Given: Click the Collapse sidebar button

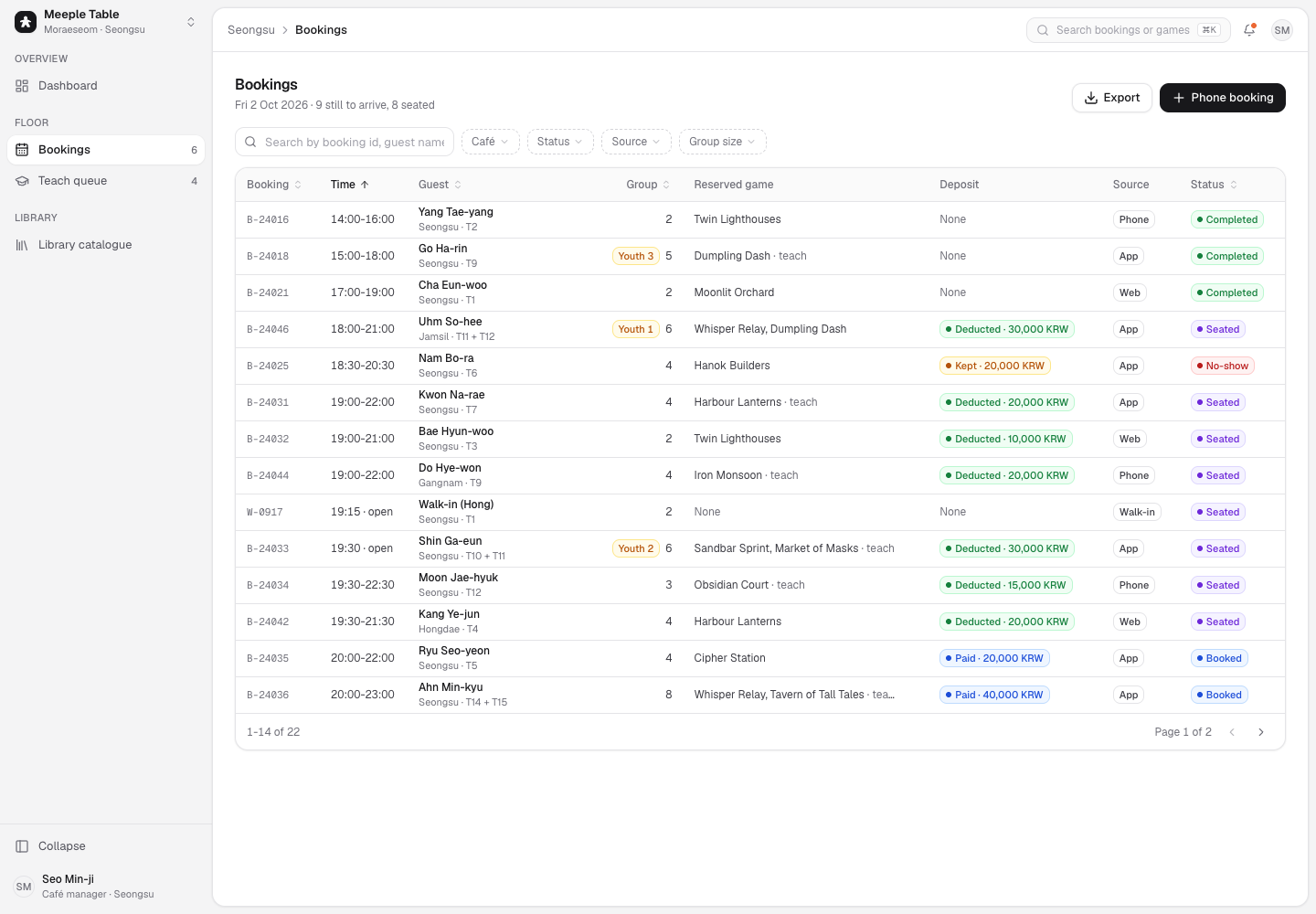Looking at the screenshot, I should pos(106,846).
